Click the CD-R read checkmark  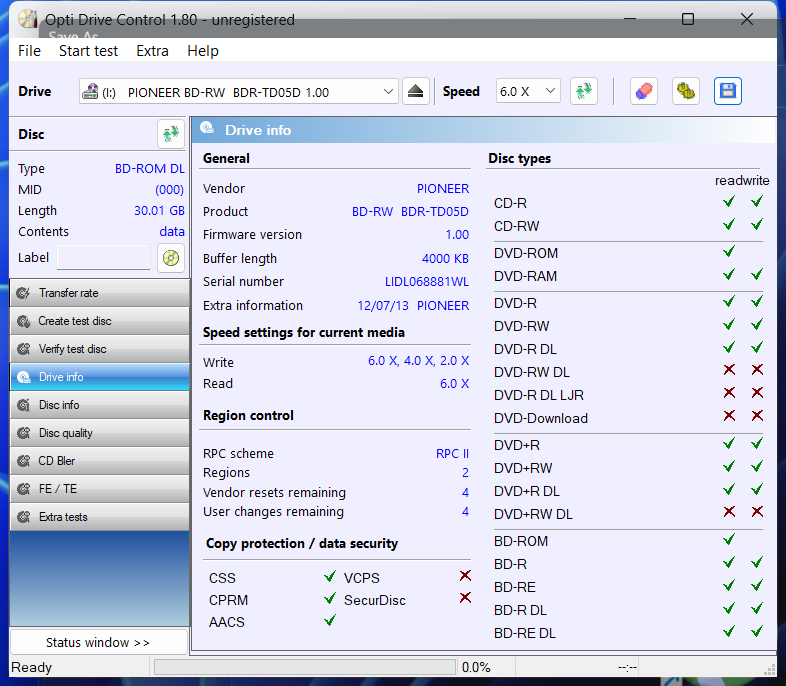click(729, 202)
